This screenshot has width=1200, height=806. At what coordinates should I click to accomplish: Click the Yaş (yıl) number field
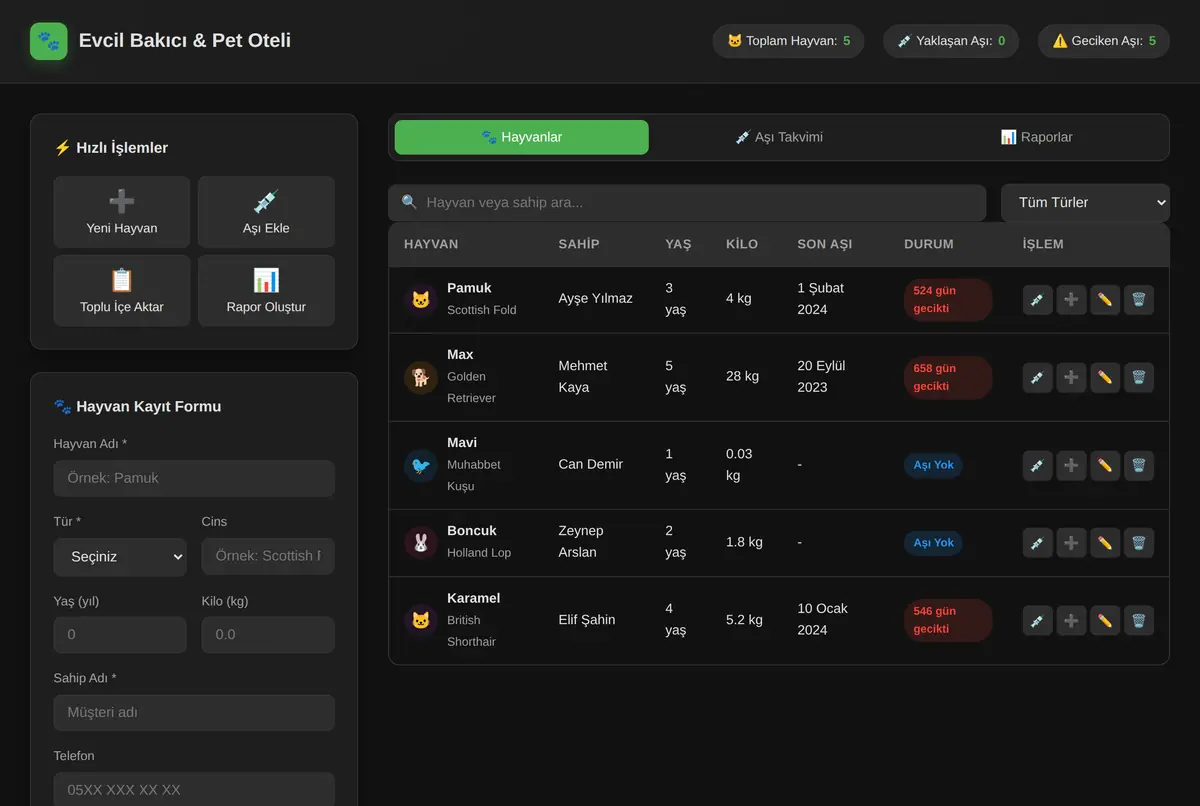pyautogui.click(x=120, y=635)
